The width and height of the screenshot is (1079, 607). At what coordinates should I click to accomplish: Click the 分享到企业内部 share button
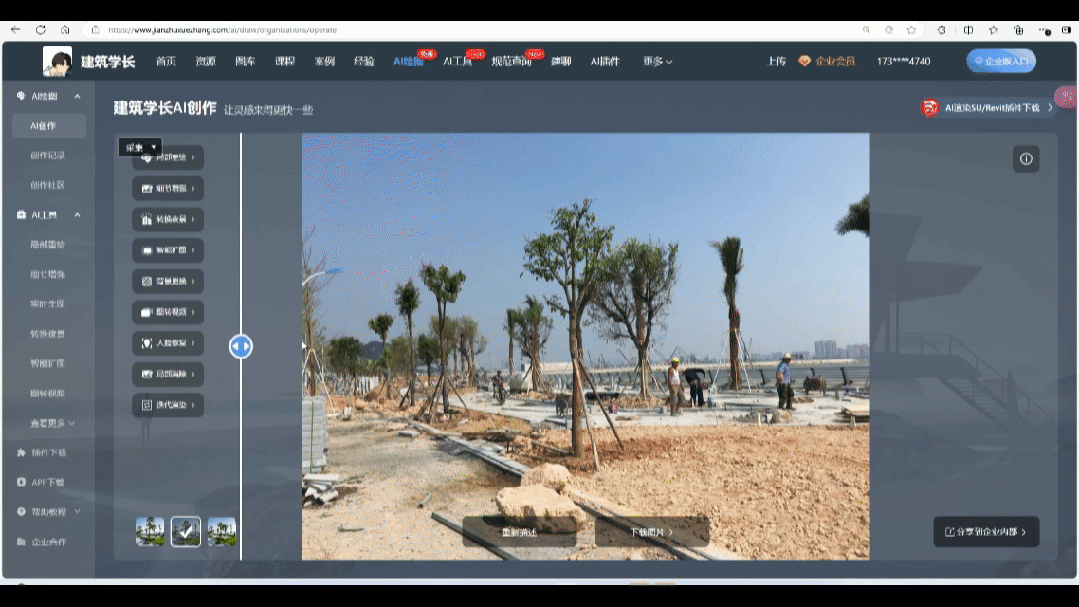click(x=986, y=532)
